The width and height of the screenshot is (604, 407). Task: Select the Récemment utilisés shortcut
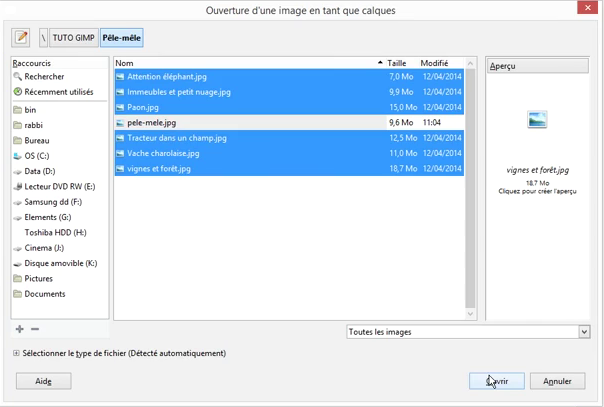click(59, 92)
